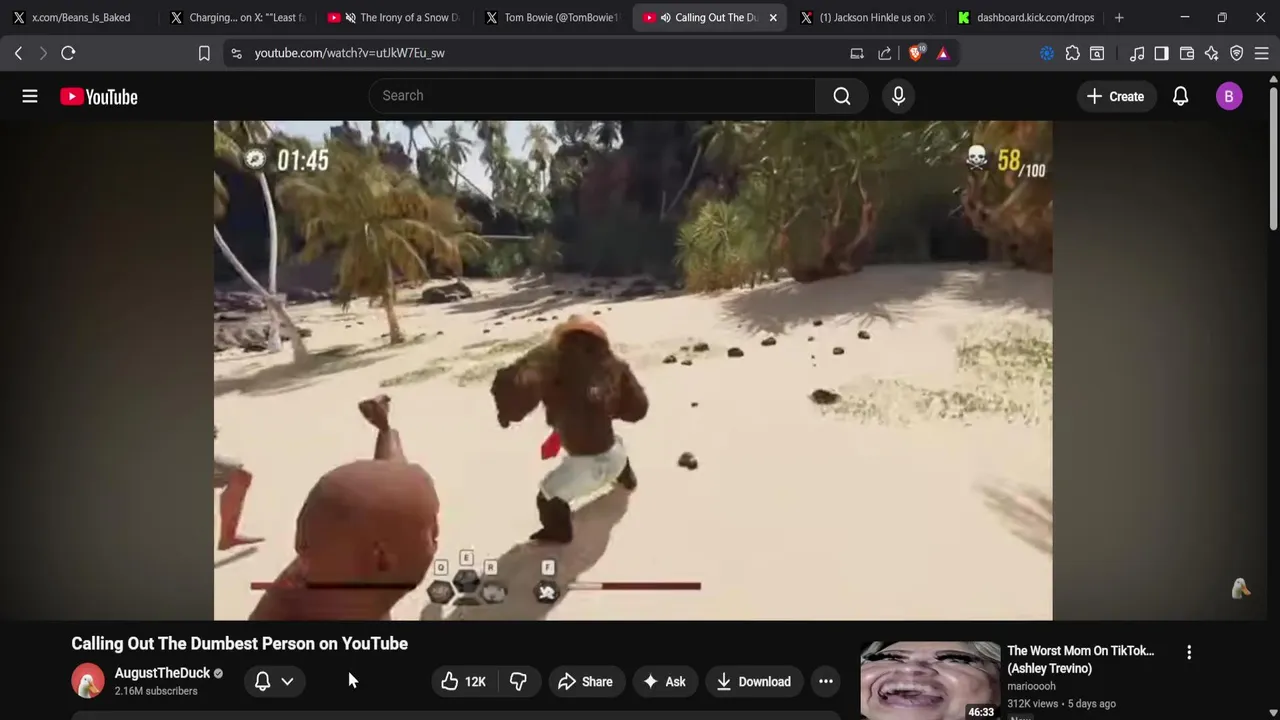Image resolution: width=1280 pixels, height=720 pixels.
Task: Reload the page
Action: [x=68, y=53]
